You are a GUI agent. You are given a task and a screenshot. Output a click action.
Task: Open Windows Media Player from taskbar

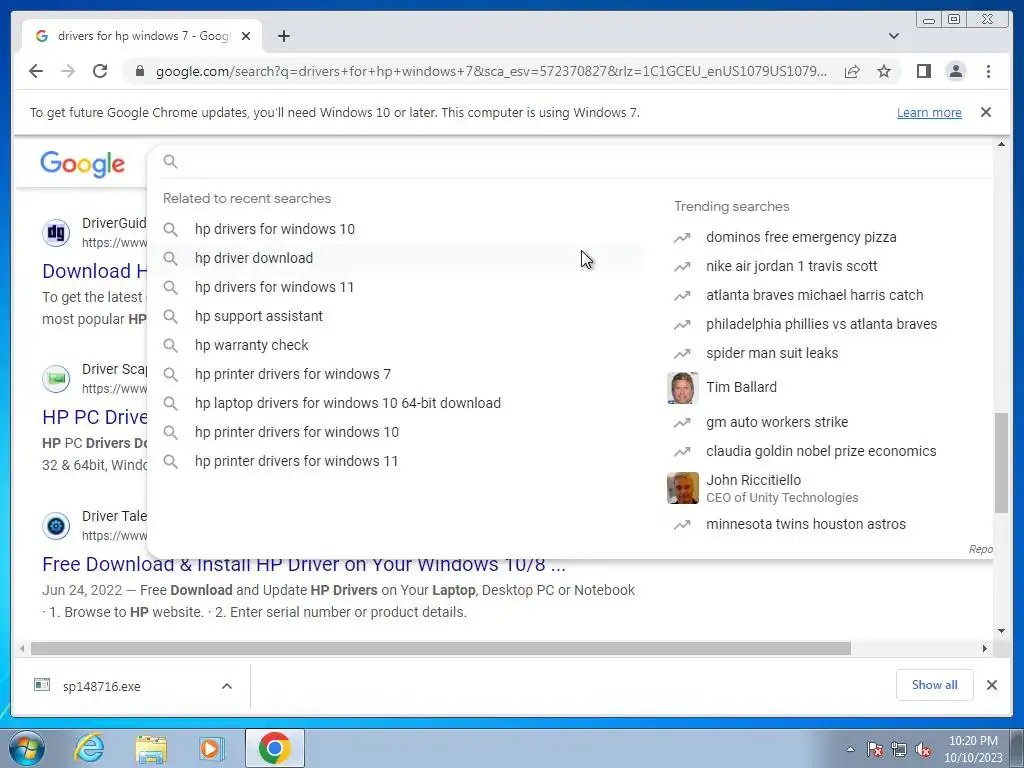[212, 748]
